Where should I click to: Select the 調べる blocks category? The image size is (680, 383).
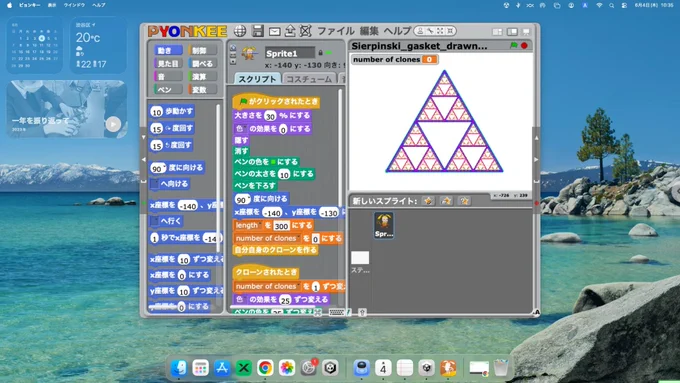[x=203, y=63]
